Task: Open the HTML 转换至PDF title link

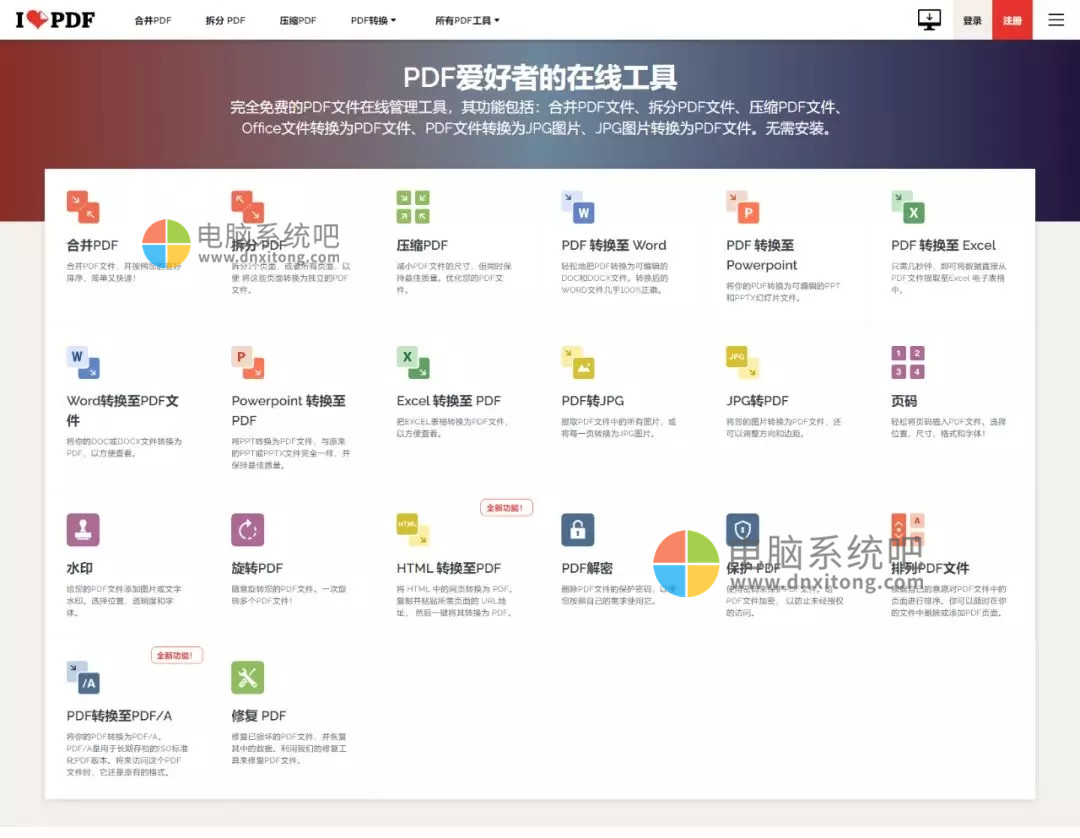Action: click(x=448, y=568)
